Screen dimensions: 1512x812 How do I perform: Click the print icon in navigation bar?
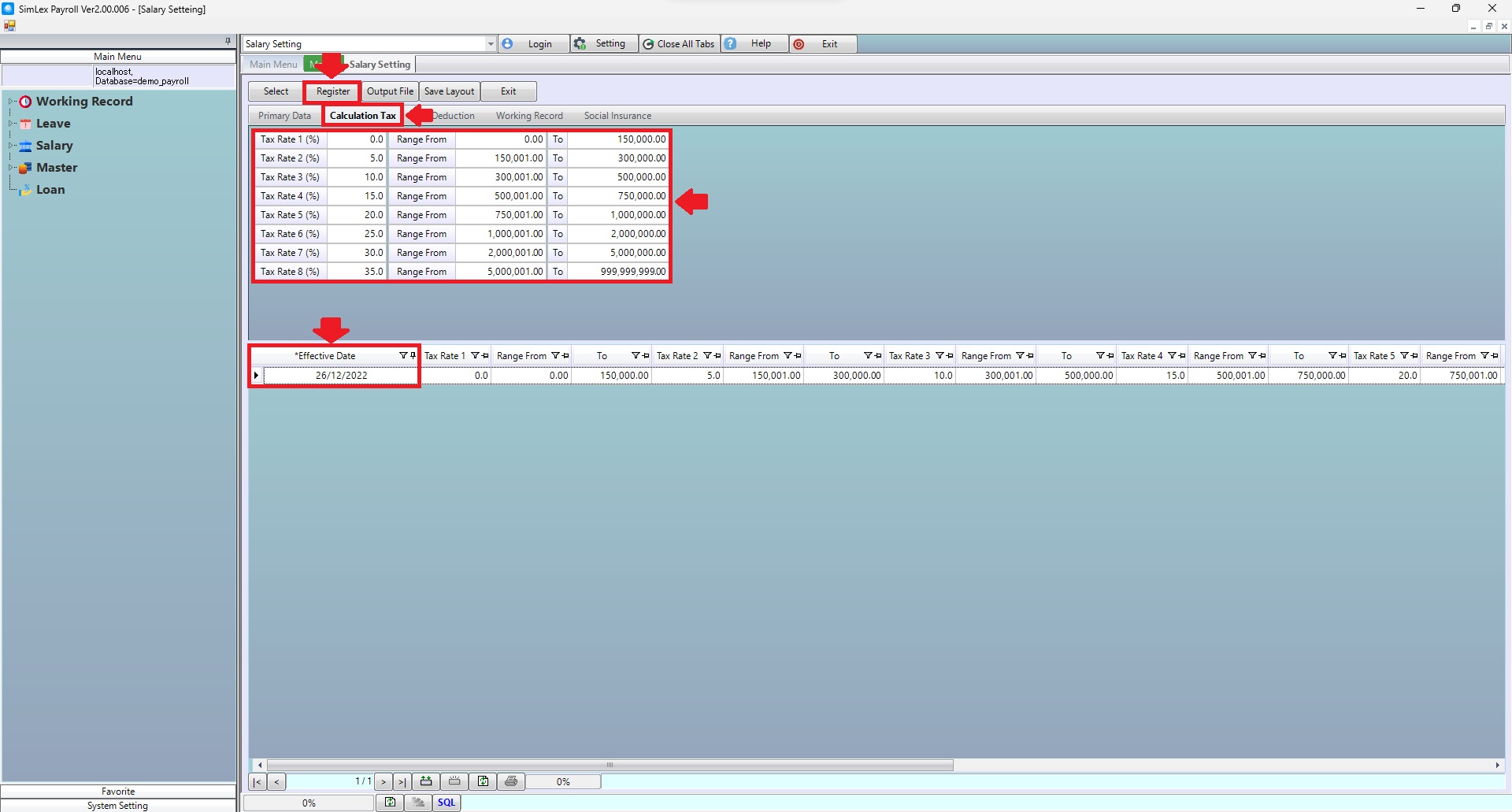(x=511, y=781)
